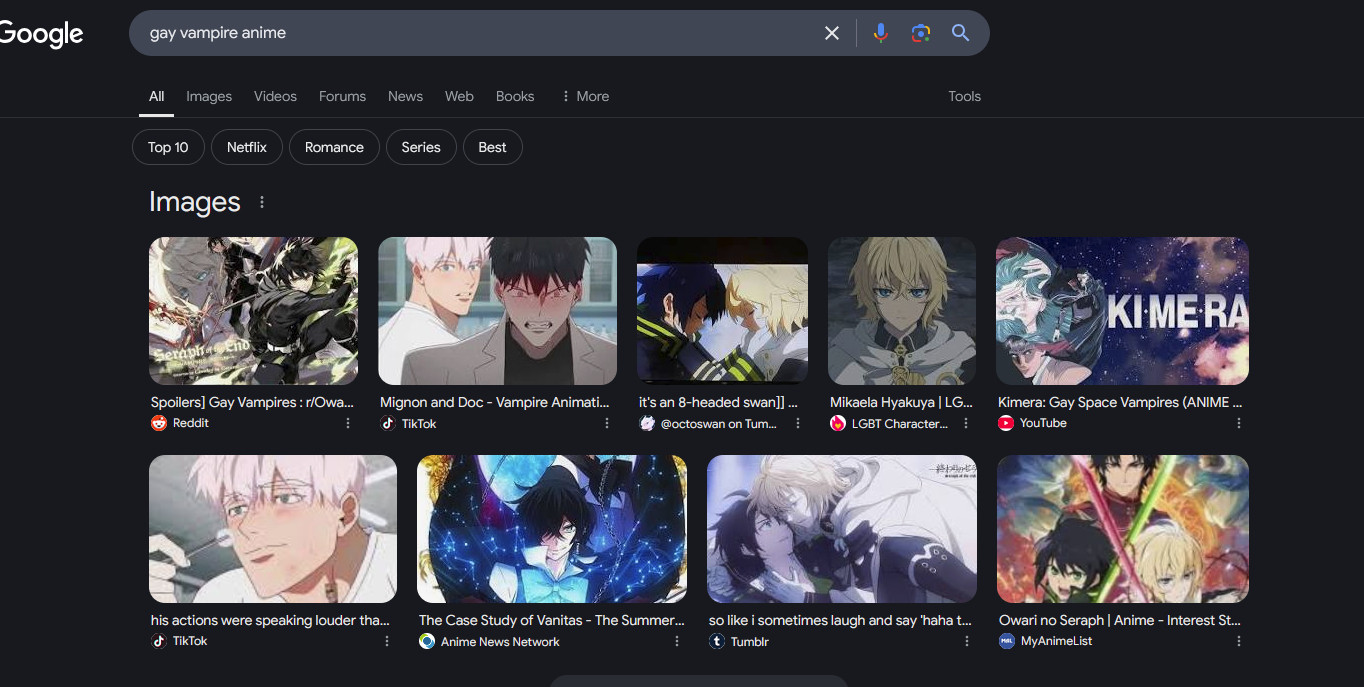Open the 'so like i sometimes laugh' thumbnail

(842, 529)
